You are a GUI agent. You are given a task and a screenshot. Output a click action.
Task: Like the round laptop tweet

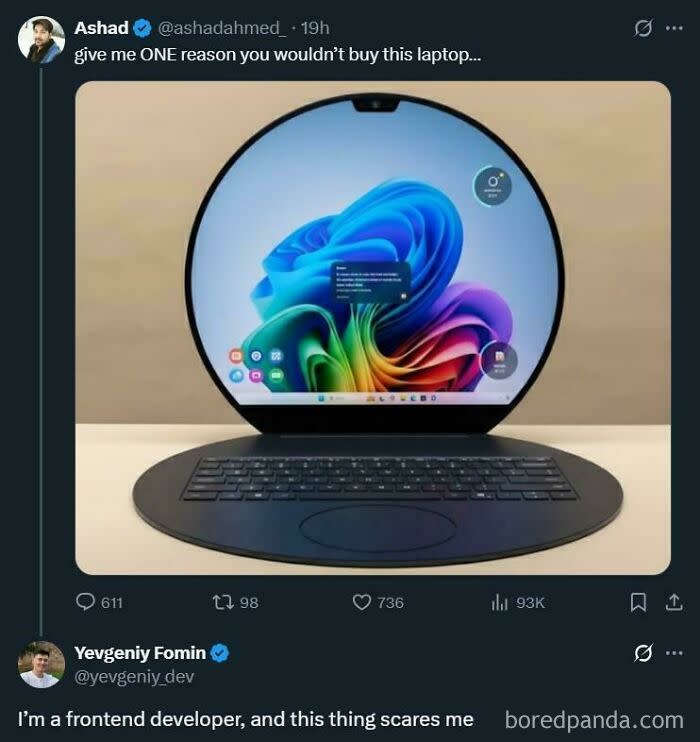click(x=362, y=602)
